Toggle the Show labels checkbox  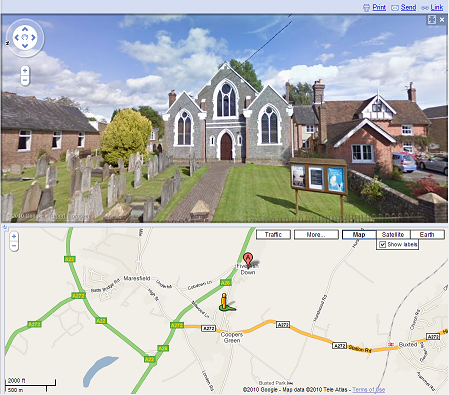(382, 244)
